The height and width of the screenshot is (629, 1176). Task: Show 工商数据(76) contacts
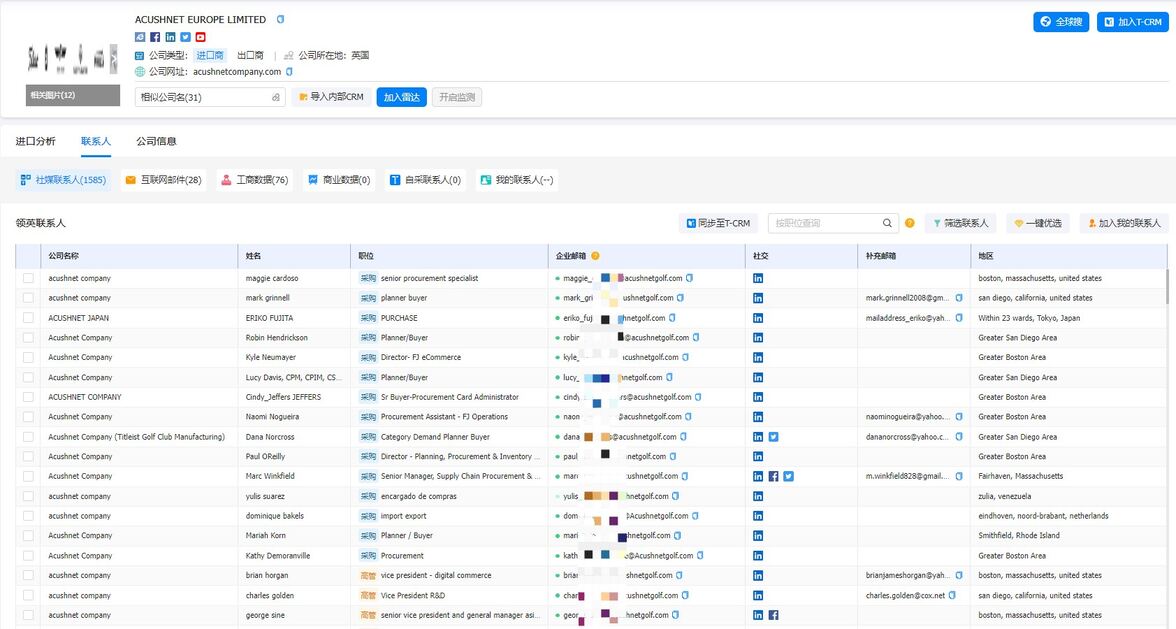254,180
